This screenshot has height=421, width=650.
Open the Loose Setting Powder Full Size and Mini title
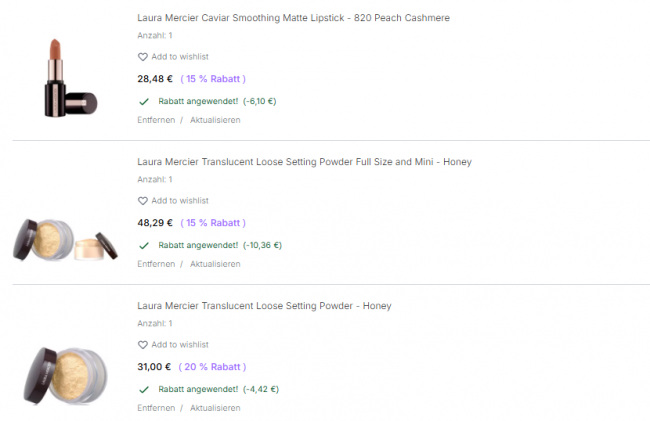(x=304, y=162)
